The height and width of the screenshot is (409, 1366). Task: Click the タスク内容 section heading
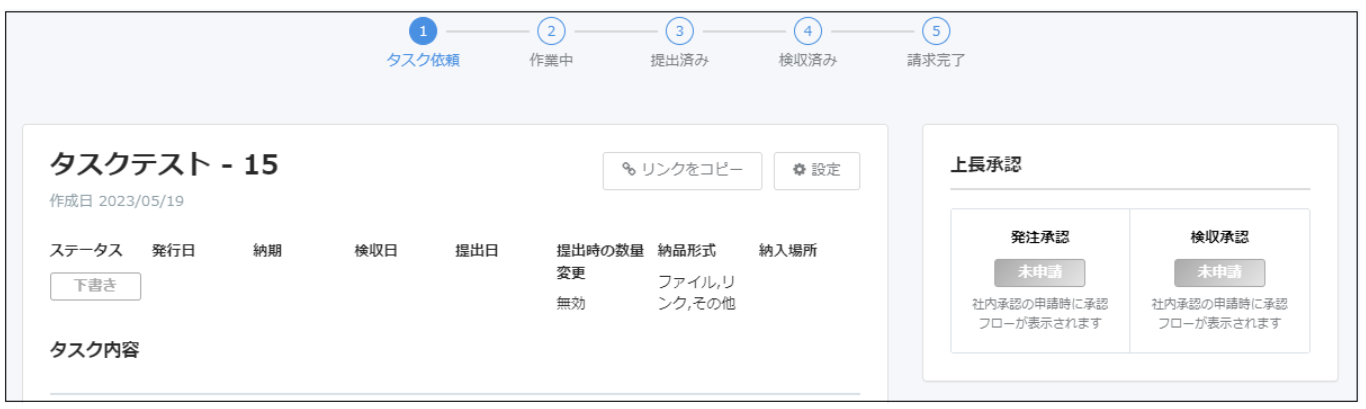coord(94,351)
